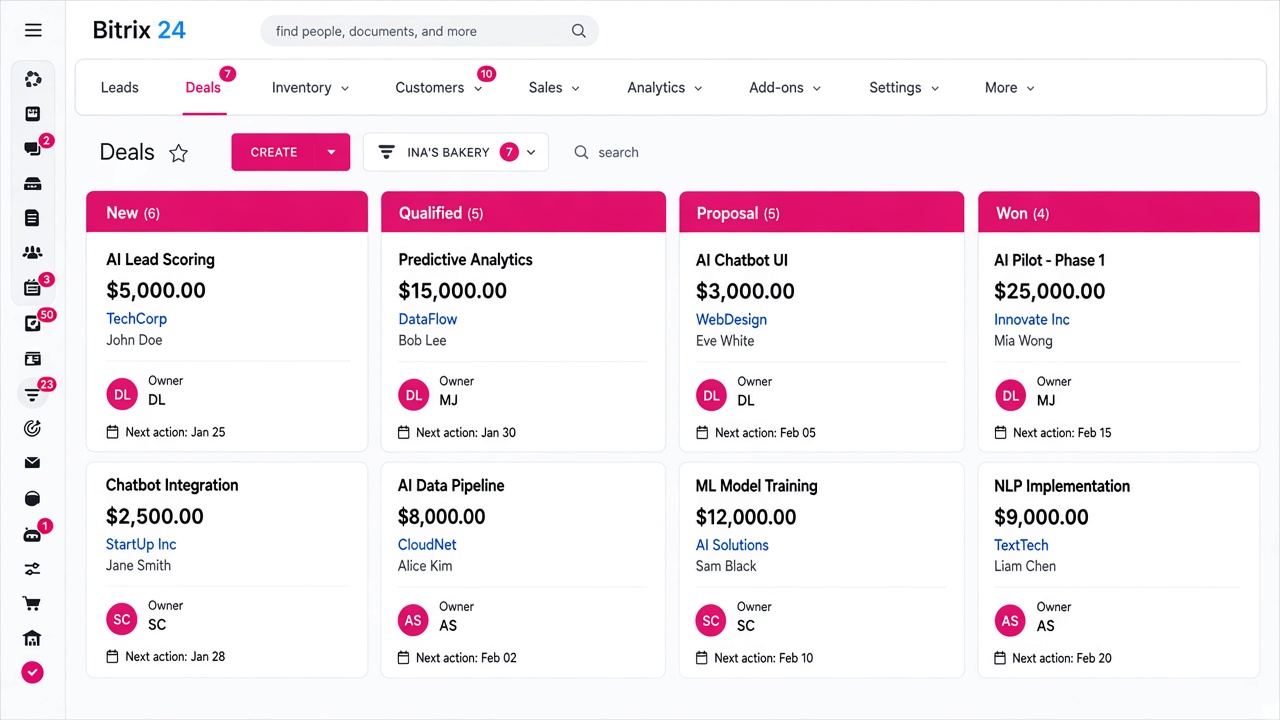Open the drive storage sidebar icon
The width and height of the screenshot is (1280, 720).
click(x=33, y=184)
